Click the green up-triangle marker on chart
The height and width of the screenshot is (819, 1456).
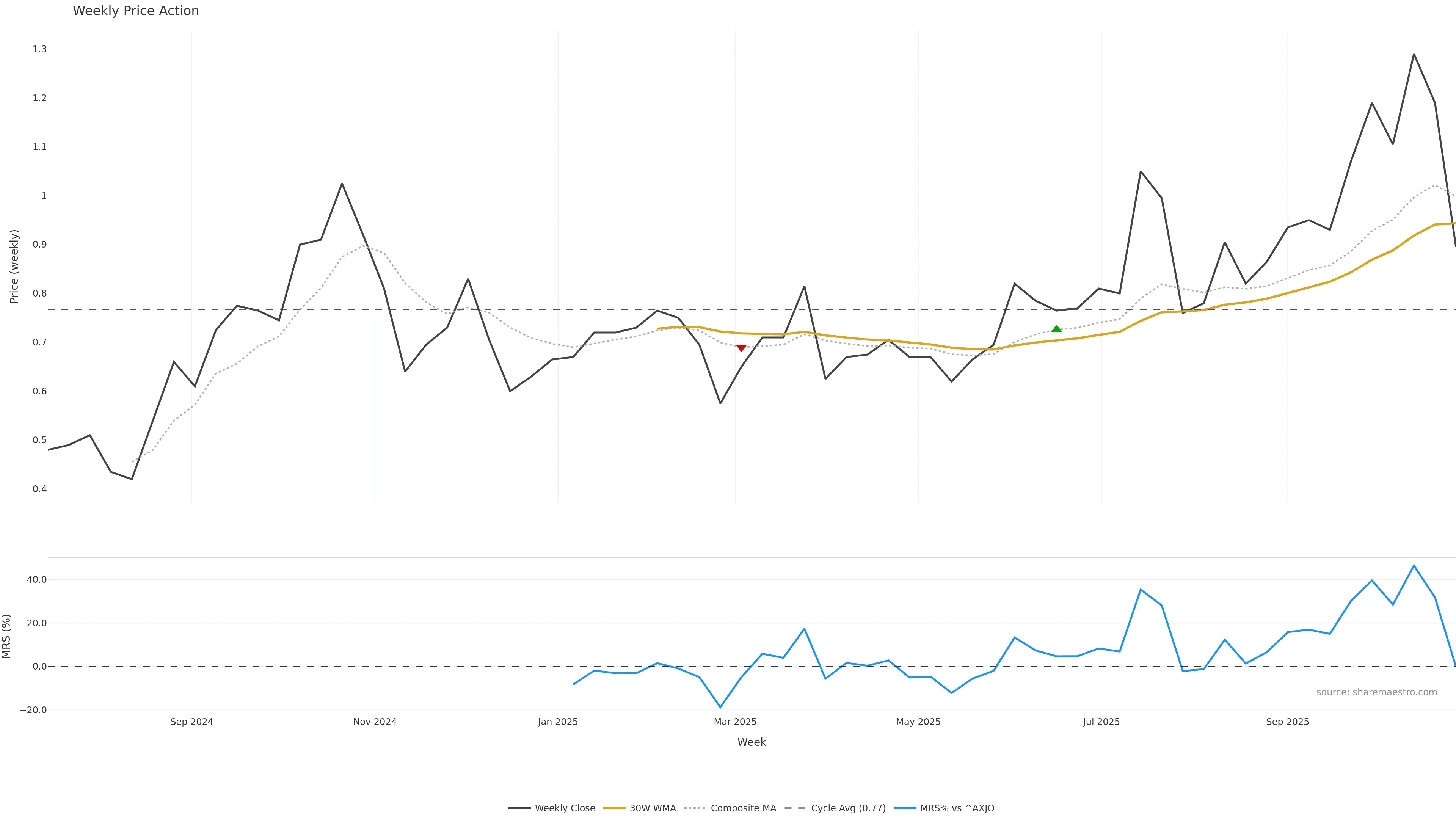point(1056,329)
